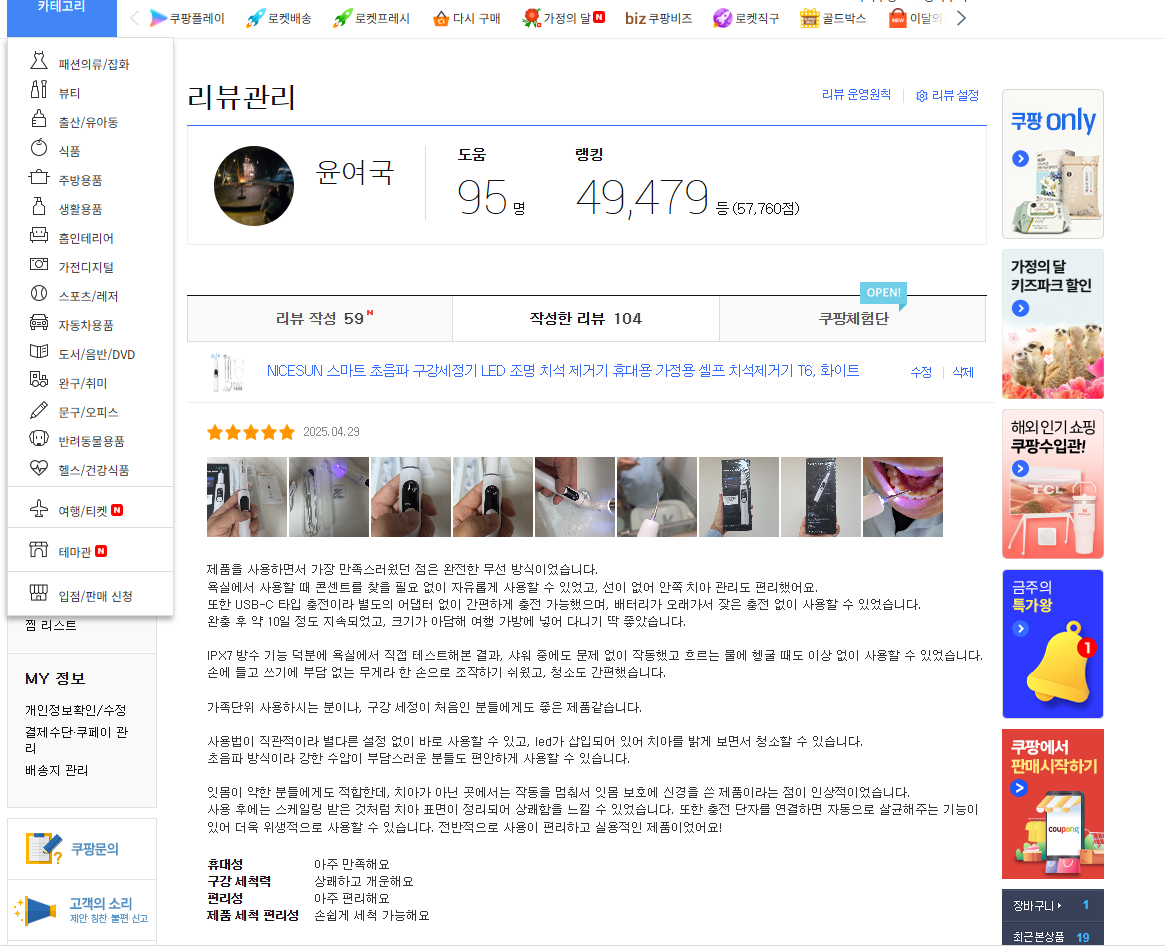Screen dimensions: 1165x946
Task: Open the 패션의류/잡화 category icon
Action: (39, 61)
